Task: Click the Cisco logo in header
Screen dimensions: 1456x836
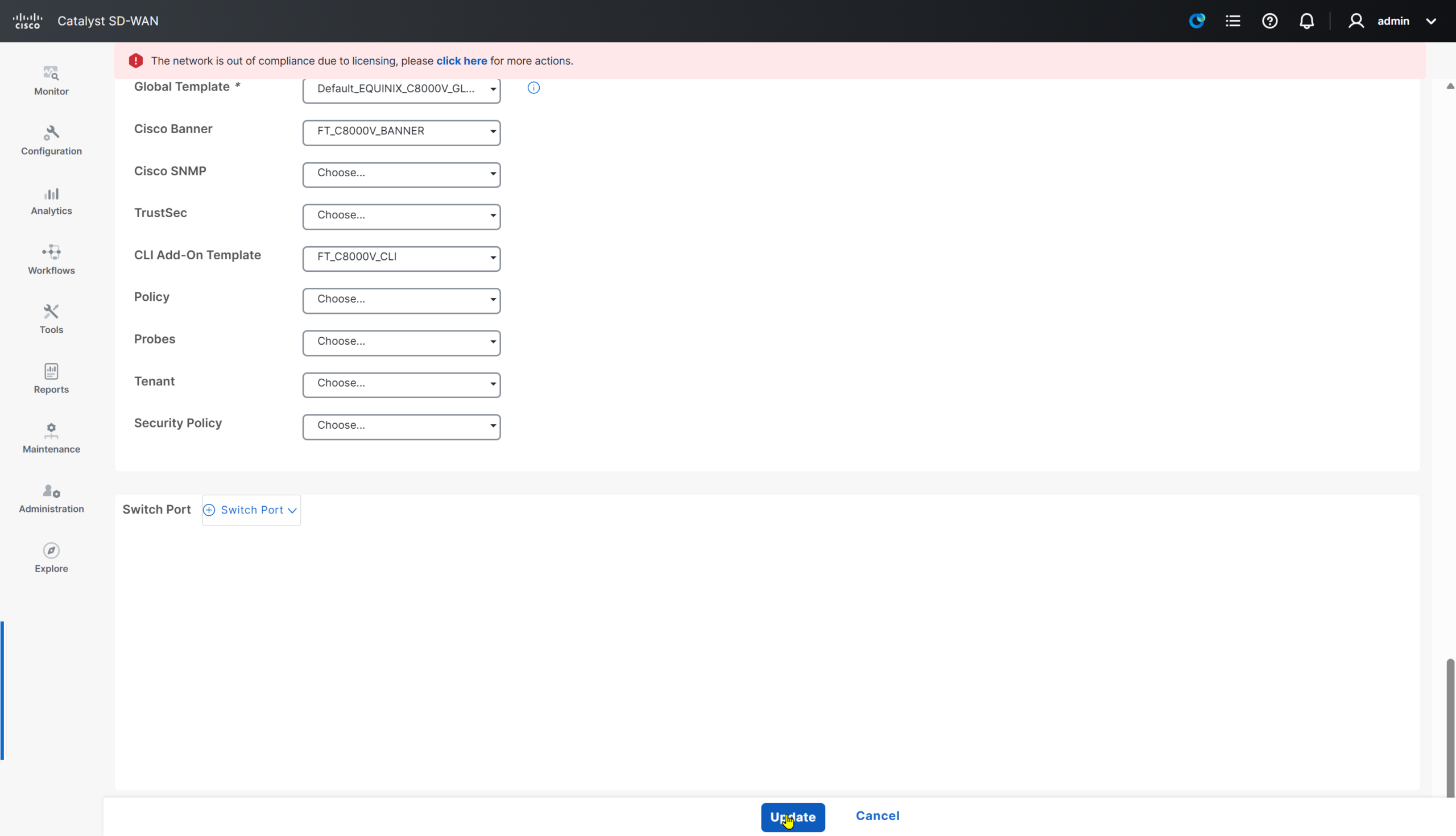Action: click(x=27, y=21)
